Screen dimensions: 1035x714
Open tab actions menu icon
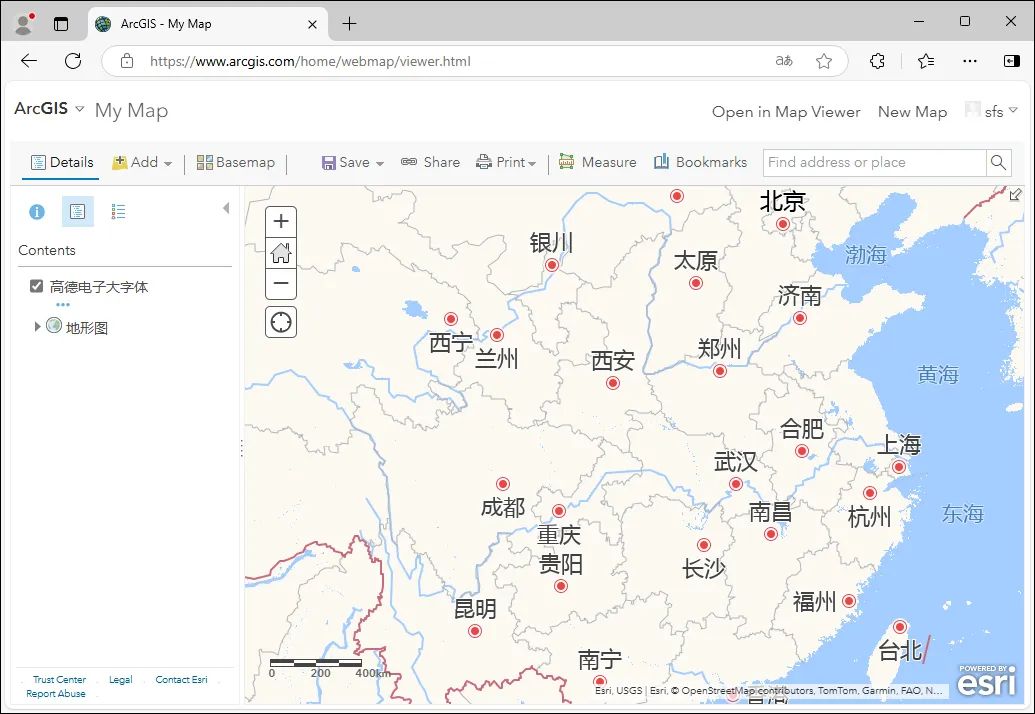coord(61,24)
